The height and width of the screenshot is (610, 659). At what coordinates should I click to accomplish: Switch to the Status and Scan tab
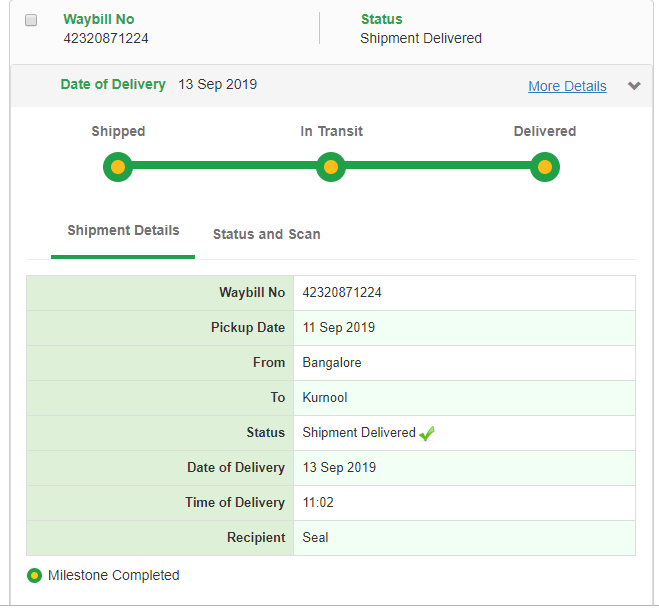266,234
